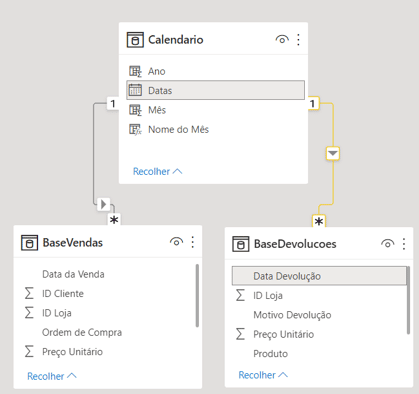Click the fx icon beside Nome do Mês
Image resolution: width=419 pixels, height=394 pixels.
(135, 129)
